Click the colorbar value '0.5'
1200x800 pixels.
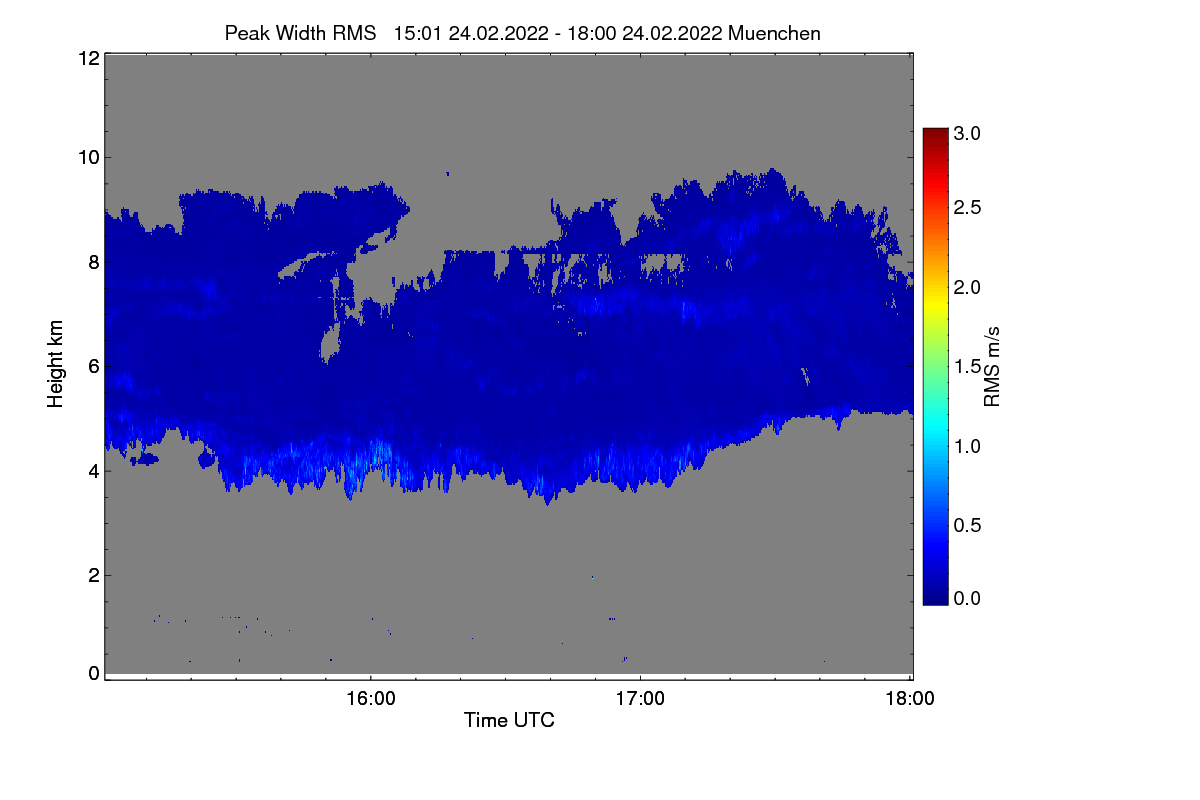[967, 526]
